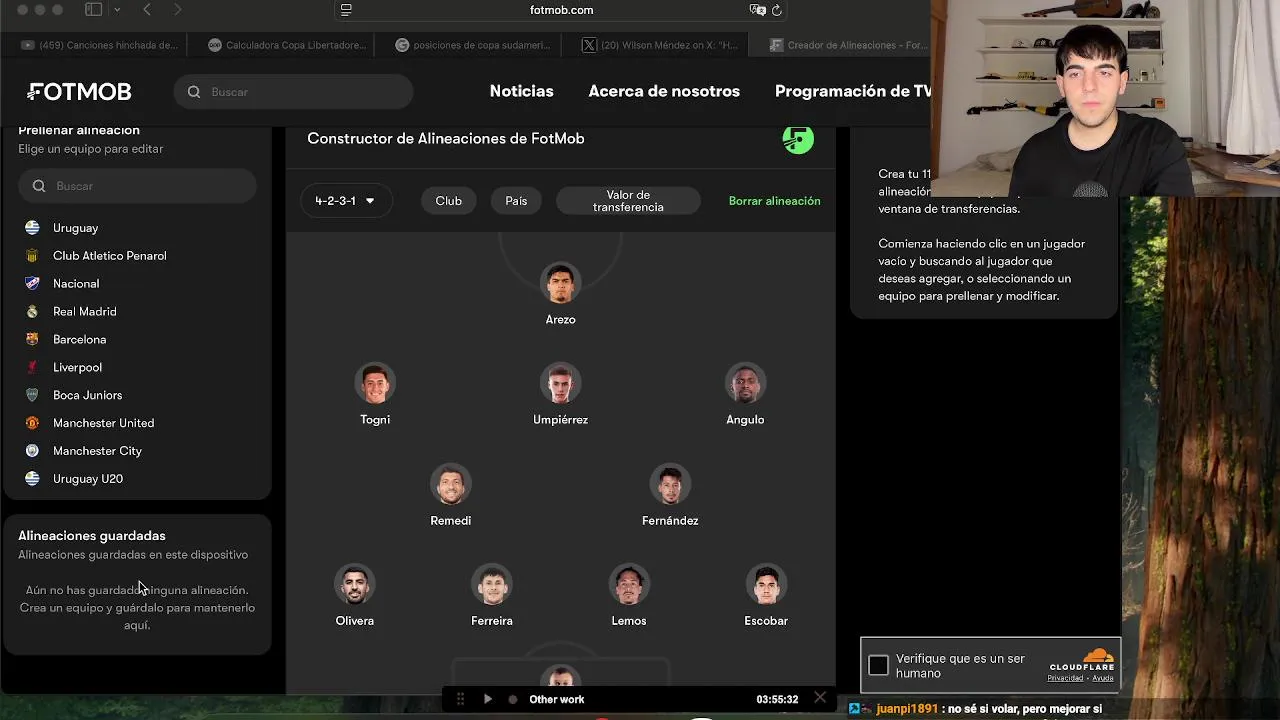Click the Manchester United crest icon
Image resolution: width=1280 pixels, height=720 pixels.
32,423
